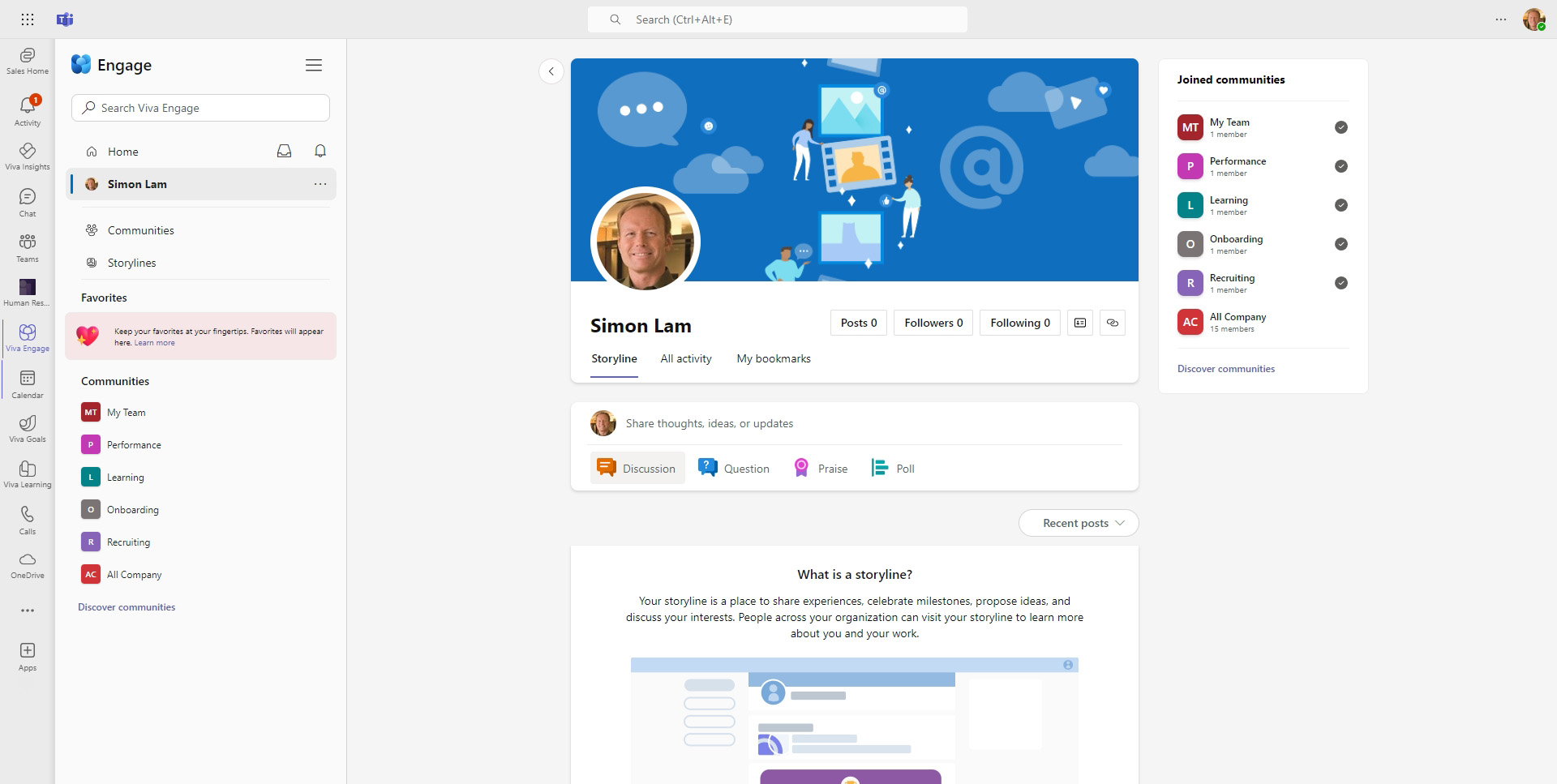Open the Calendar app

[28, 384]
